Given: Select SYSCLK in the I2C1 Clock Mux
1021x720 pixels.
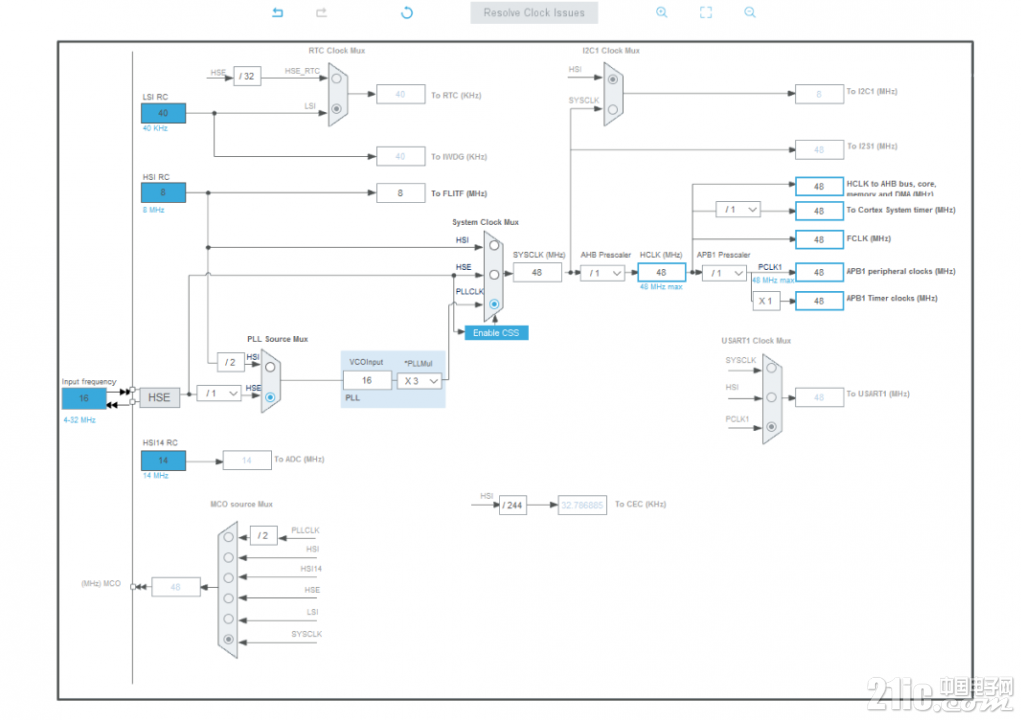Looking at the screenshot, I should 613,109.
